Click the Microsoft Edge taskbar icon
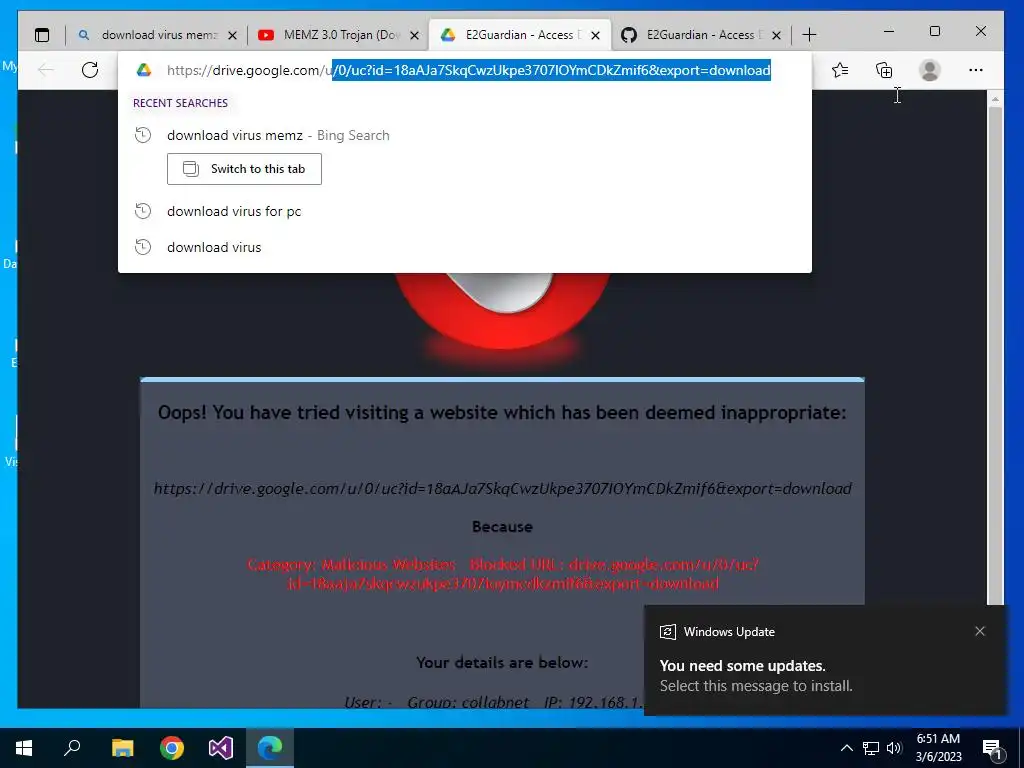The width and height of the screenshot is (1024, 768). (270, 748)
